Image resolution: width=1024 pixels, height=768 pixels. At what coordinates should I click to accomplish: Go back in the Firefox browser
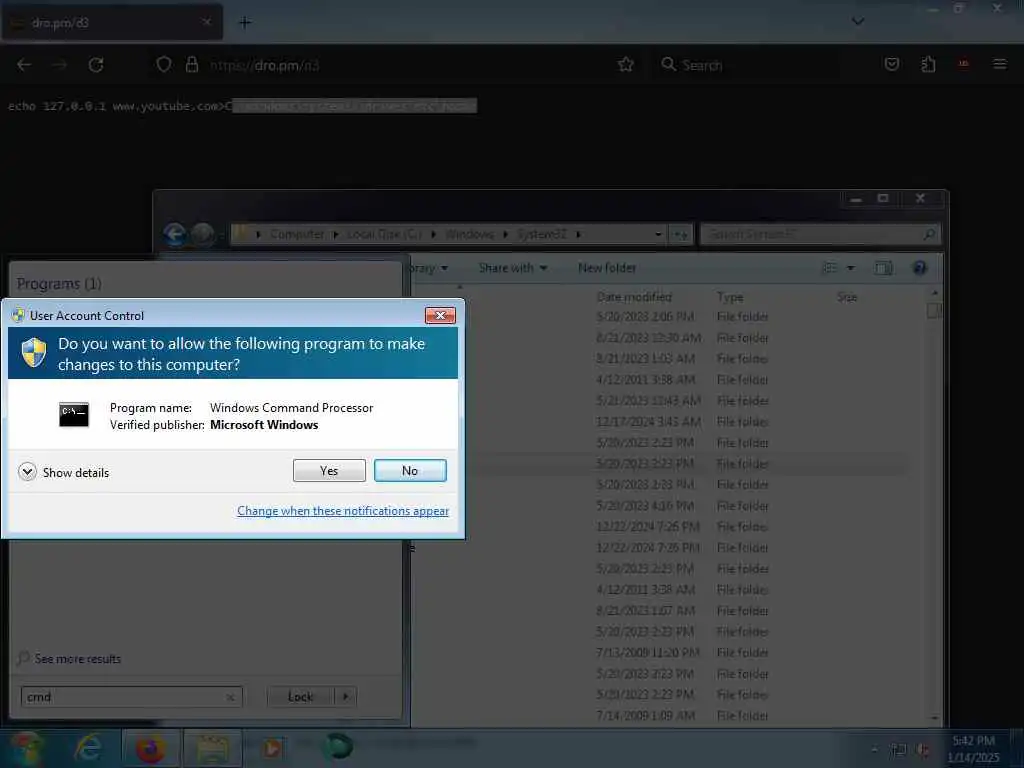coord(24,65)
